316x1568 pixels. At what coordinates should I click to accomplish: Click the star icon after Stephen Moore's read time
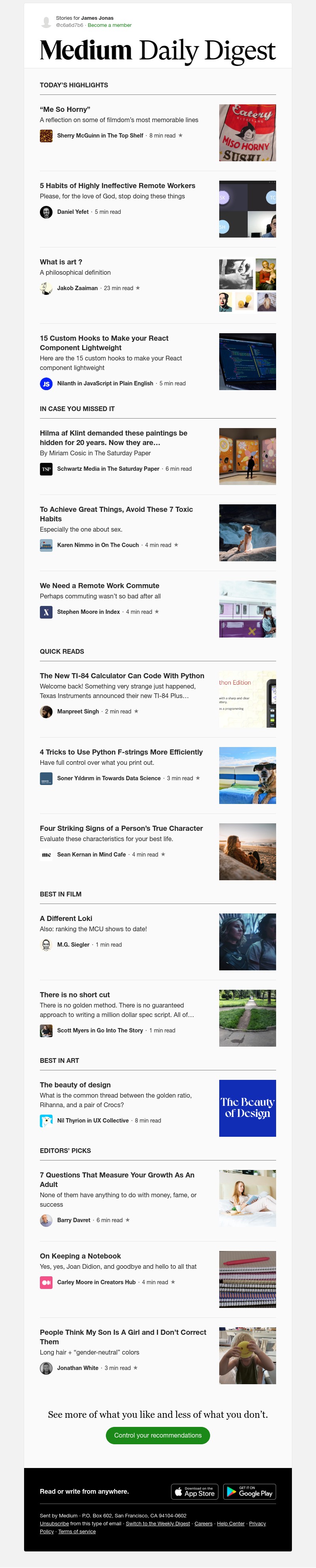156,612
